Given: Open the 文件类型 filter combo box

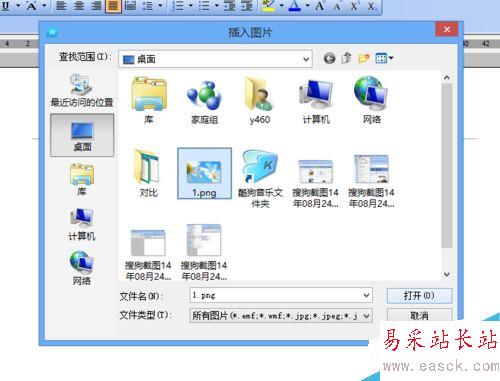Looking at the screenshot, I should tap(281, 315).
